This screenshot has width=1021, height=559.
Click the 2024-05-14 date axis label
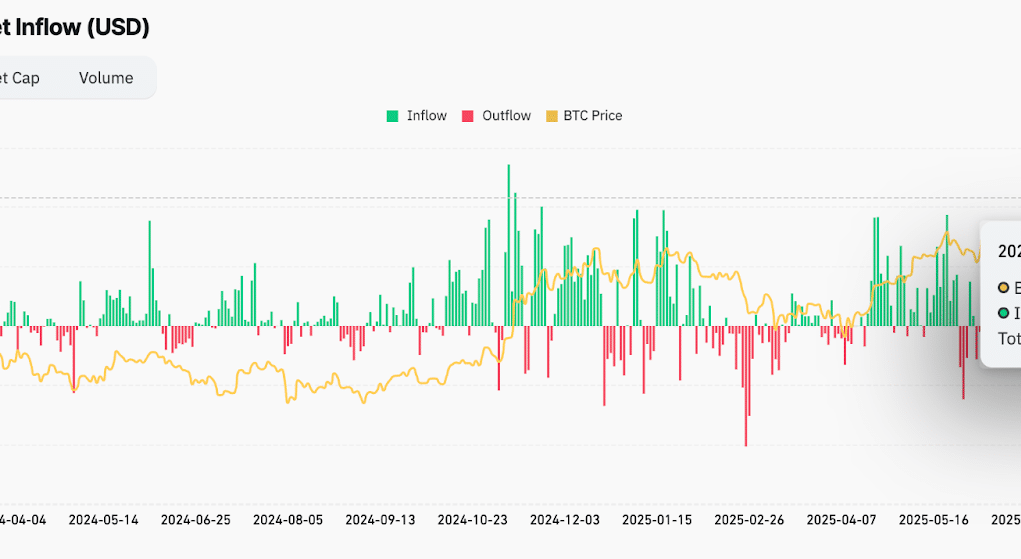click(105, 520)
